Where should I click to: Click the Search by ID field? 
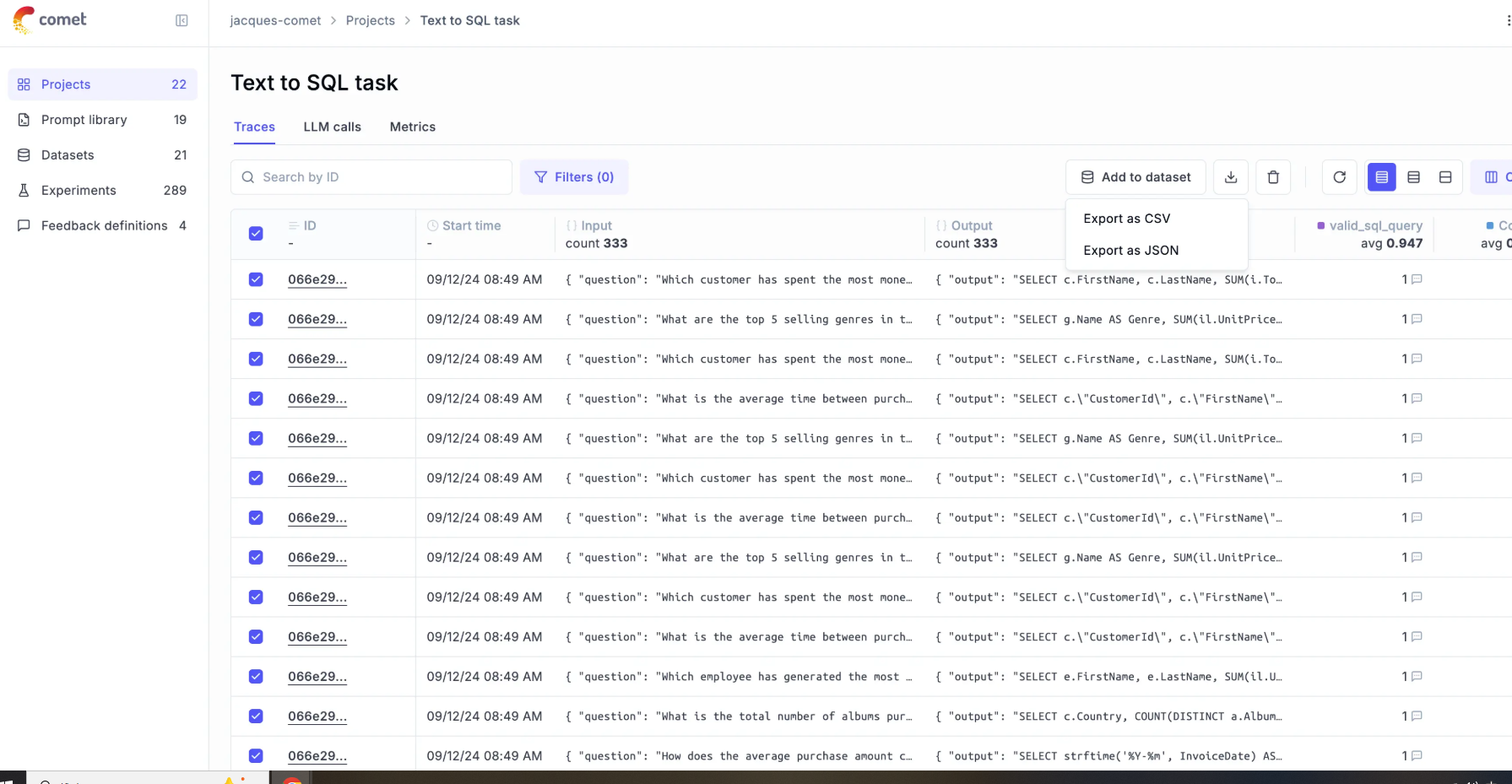click(371, 177)
